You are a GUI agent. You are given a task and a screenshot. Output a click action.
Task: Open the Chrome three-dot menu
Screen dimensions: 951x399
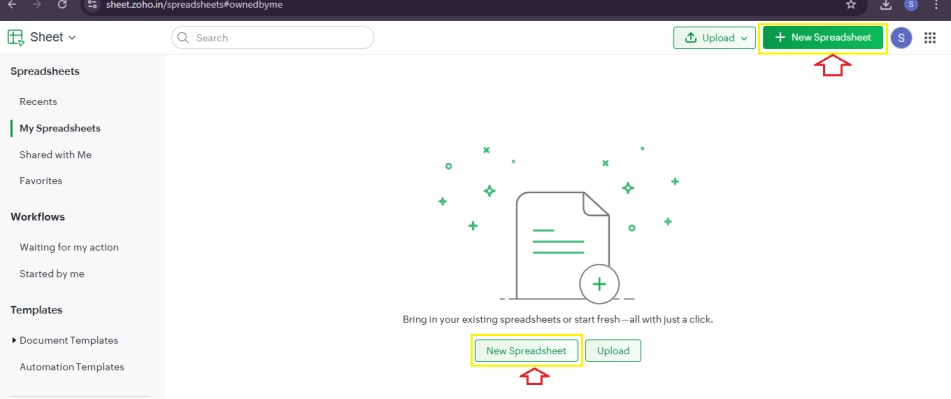[937, 5]
